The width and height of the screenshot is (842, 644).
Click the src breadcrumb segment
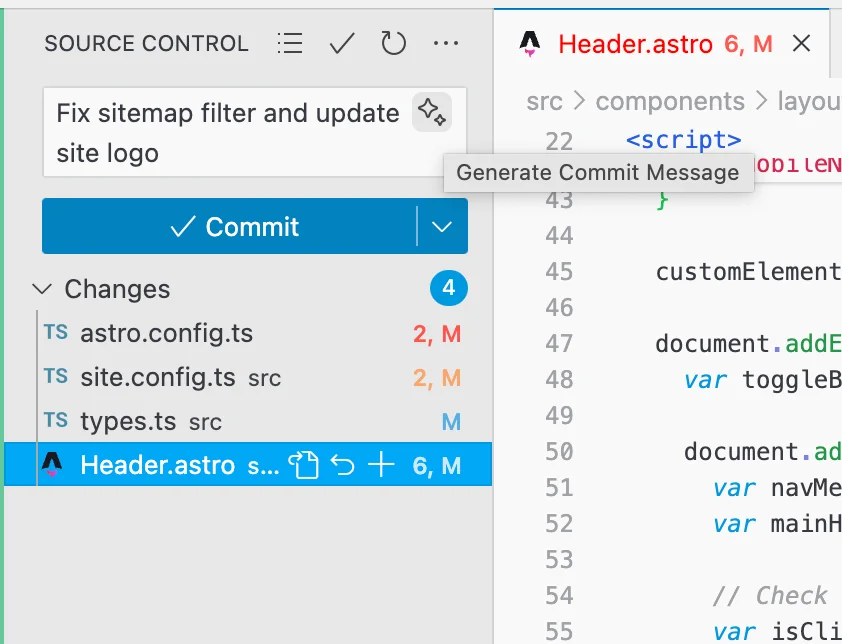pyautogui.click(x=544, y=101)
